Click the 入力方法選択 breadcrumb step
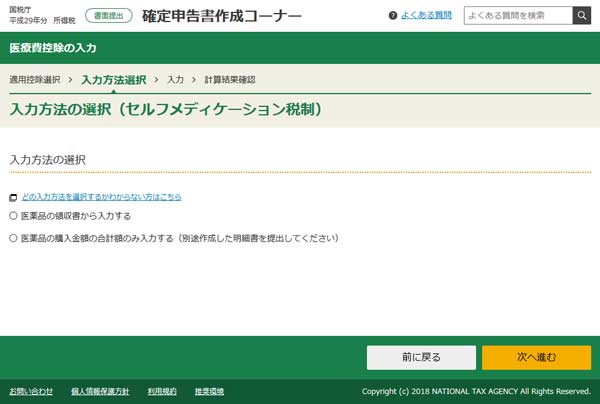Image resolution: width=600 pixels, height=404 pixels. pyautogui.click(x=113, y=79)
